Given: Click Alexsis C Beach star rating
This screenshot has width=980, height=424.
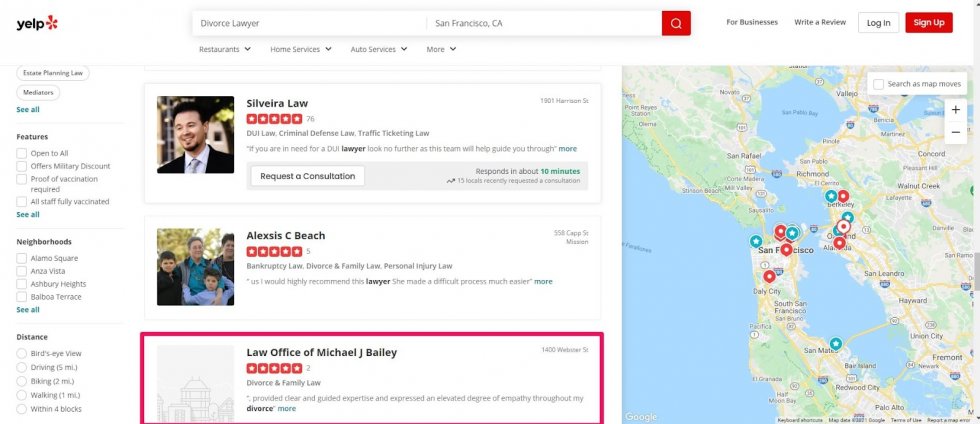Looking at the screenshot, I should [x=274, y=251].
